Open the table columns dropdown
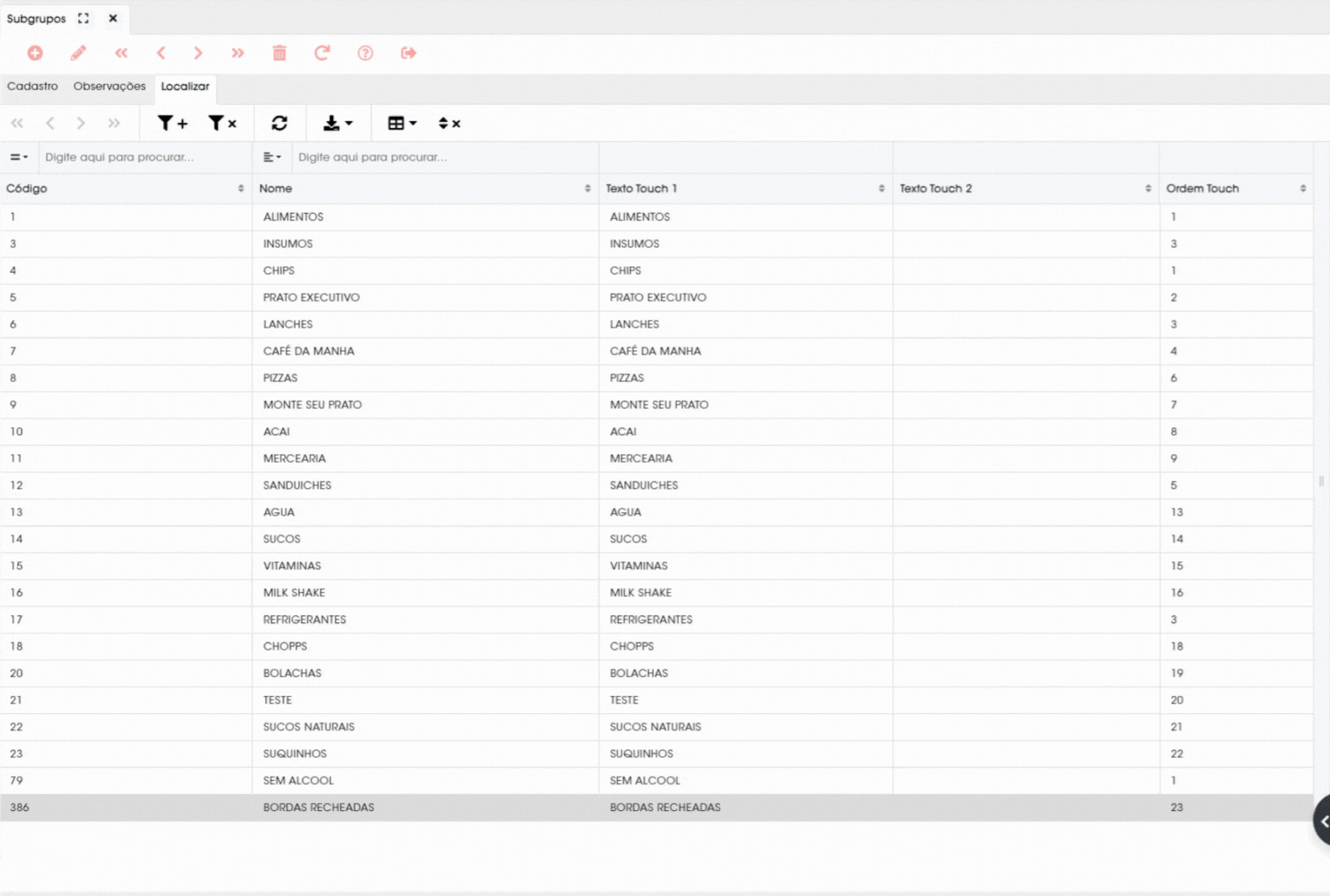Viewport: 1330px width, 896px height. click(x=401, y=123)
